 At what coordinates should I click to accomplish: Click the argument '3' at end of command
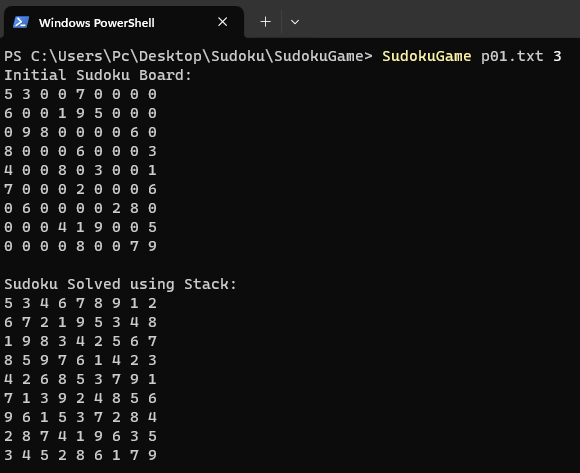[557, 56]
